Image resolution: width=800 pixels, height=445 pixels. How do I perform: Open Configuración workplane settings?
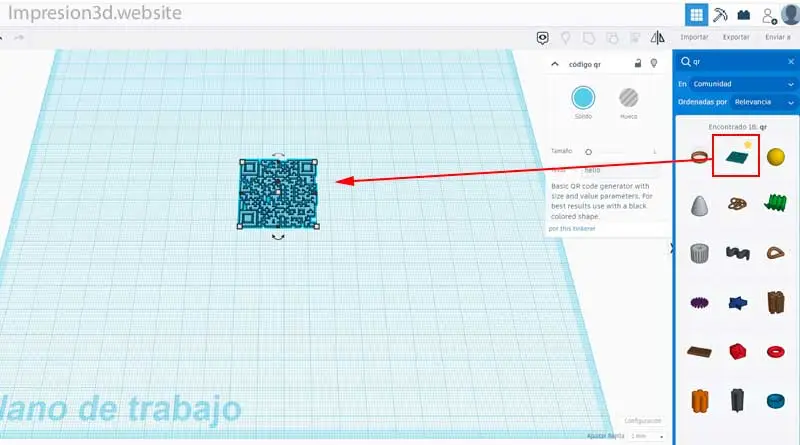642,421
